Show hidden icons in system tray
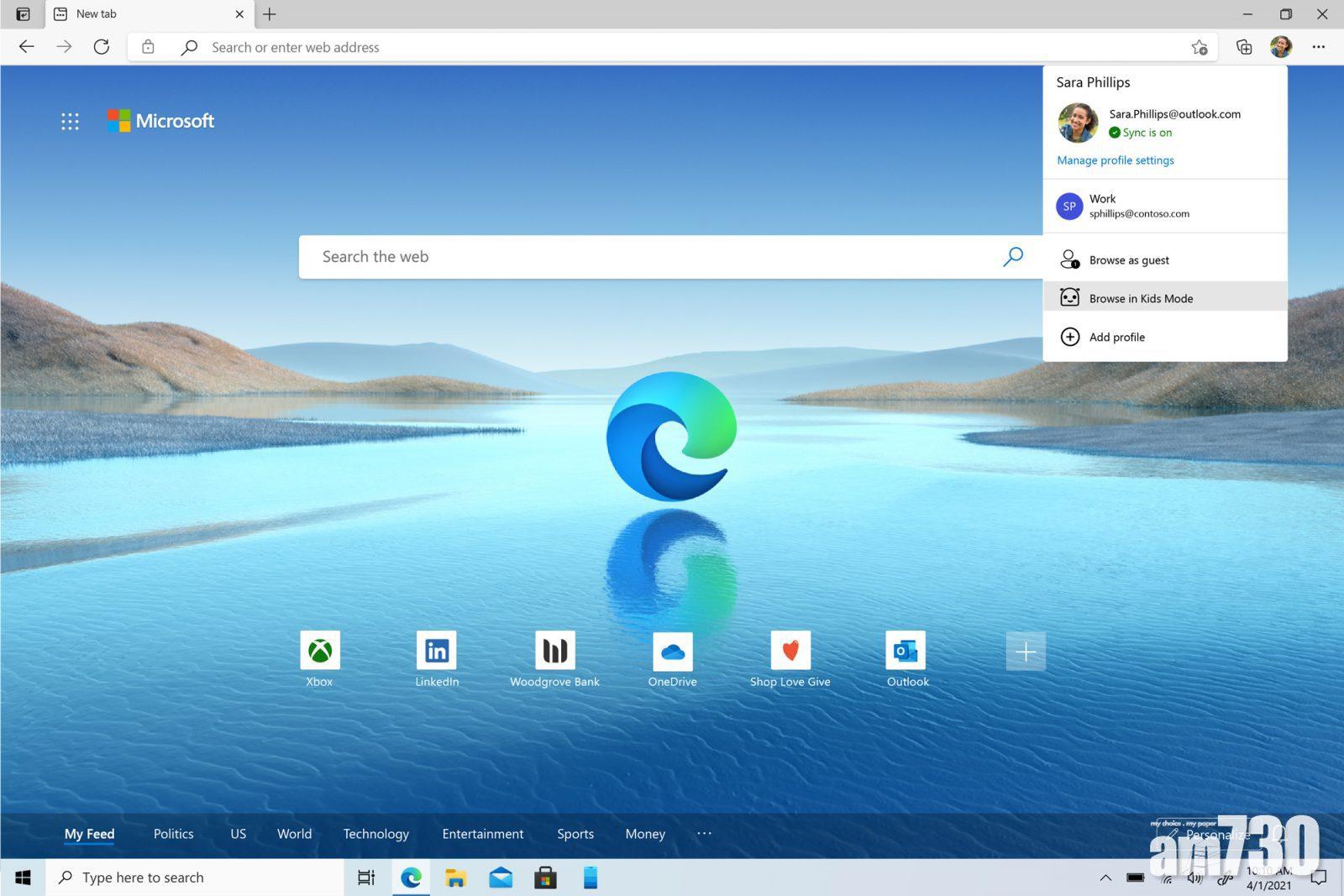The image size is (1344, 896). pyautogui.click(x=1105, y=878)
